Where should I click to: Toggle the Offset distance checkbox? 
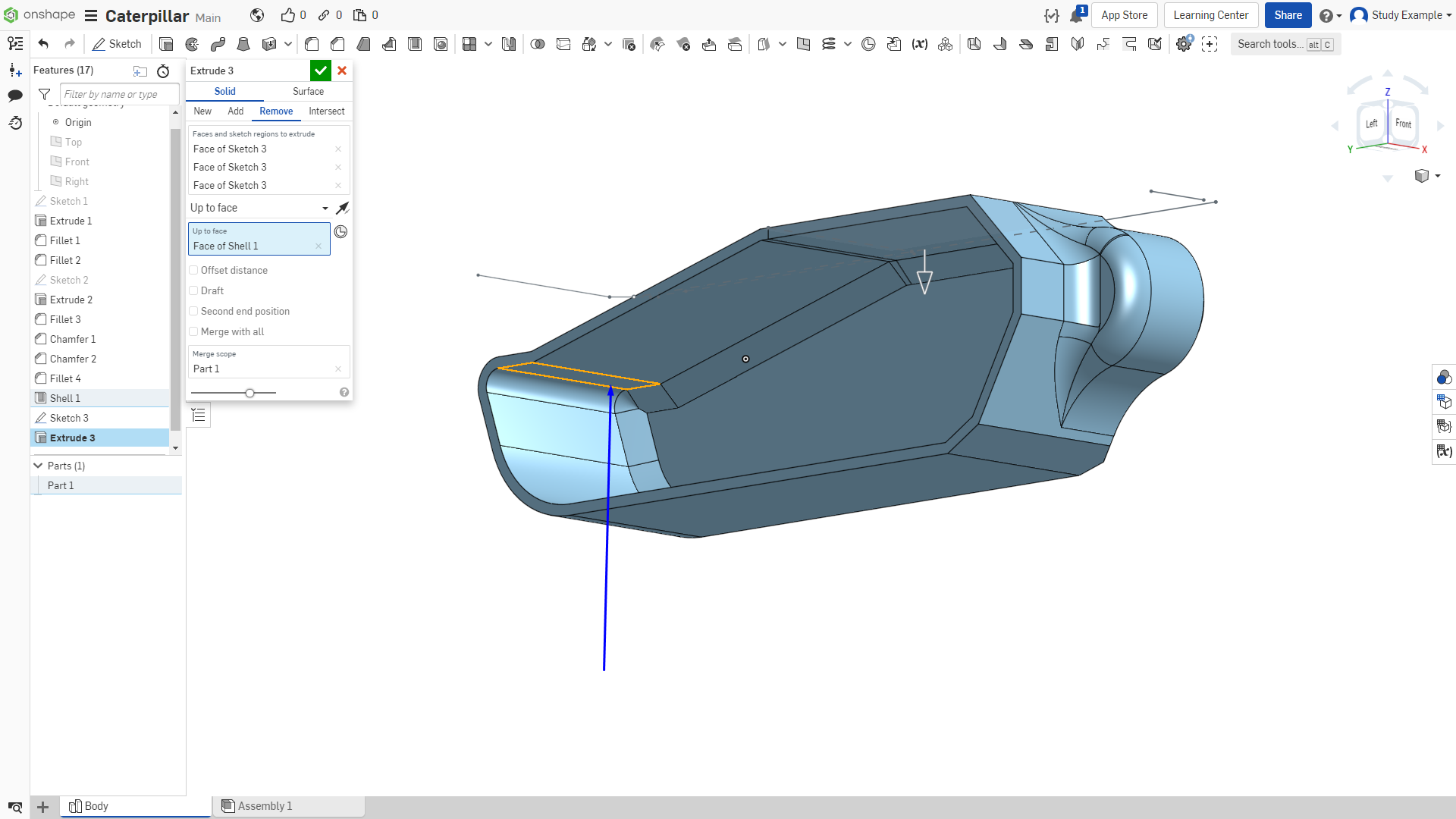[193, 270]
